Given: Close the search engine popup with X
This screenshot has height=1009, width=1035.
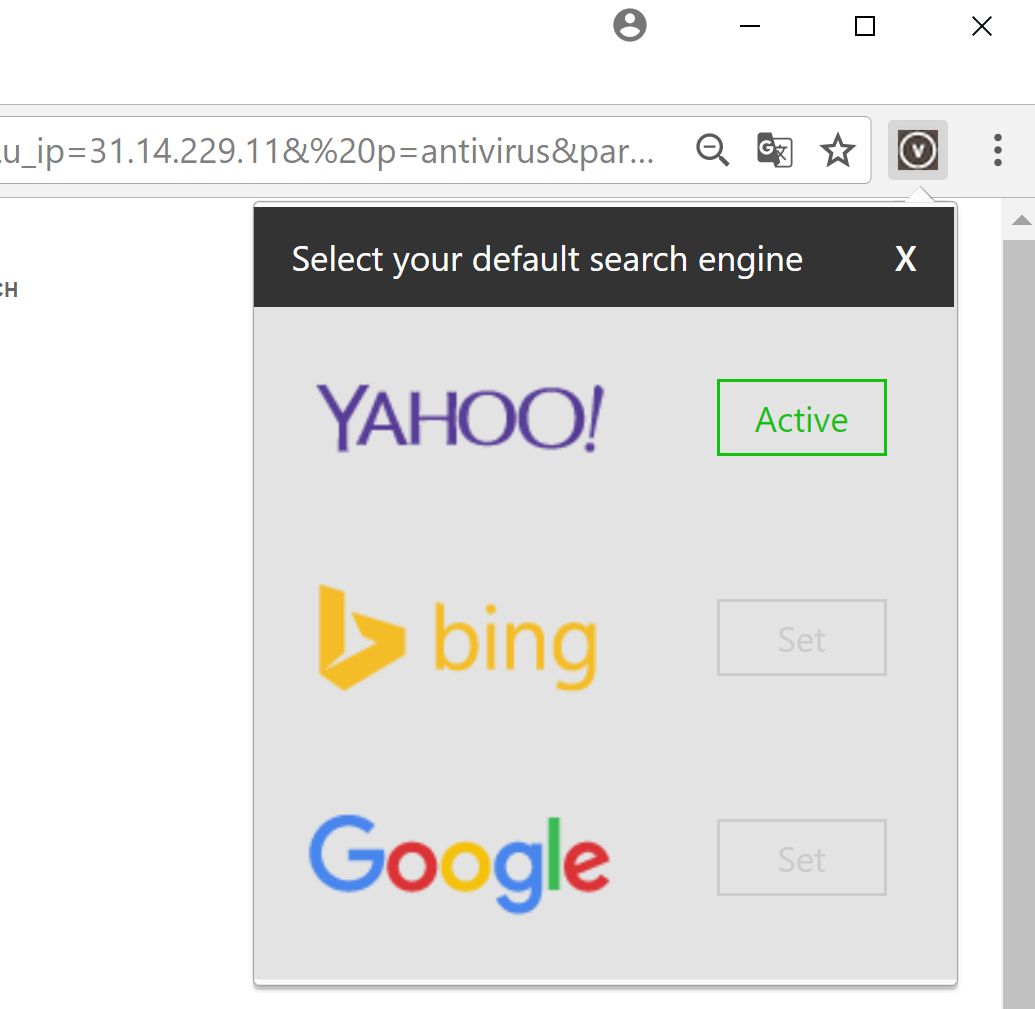Looking at the screenshot, I should pos(905,259).
